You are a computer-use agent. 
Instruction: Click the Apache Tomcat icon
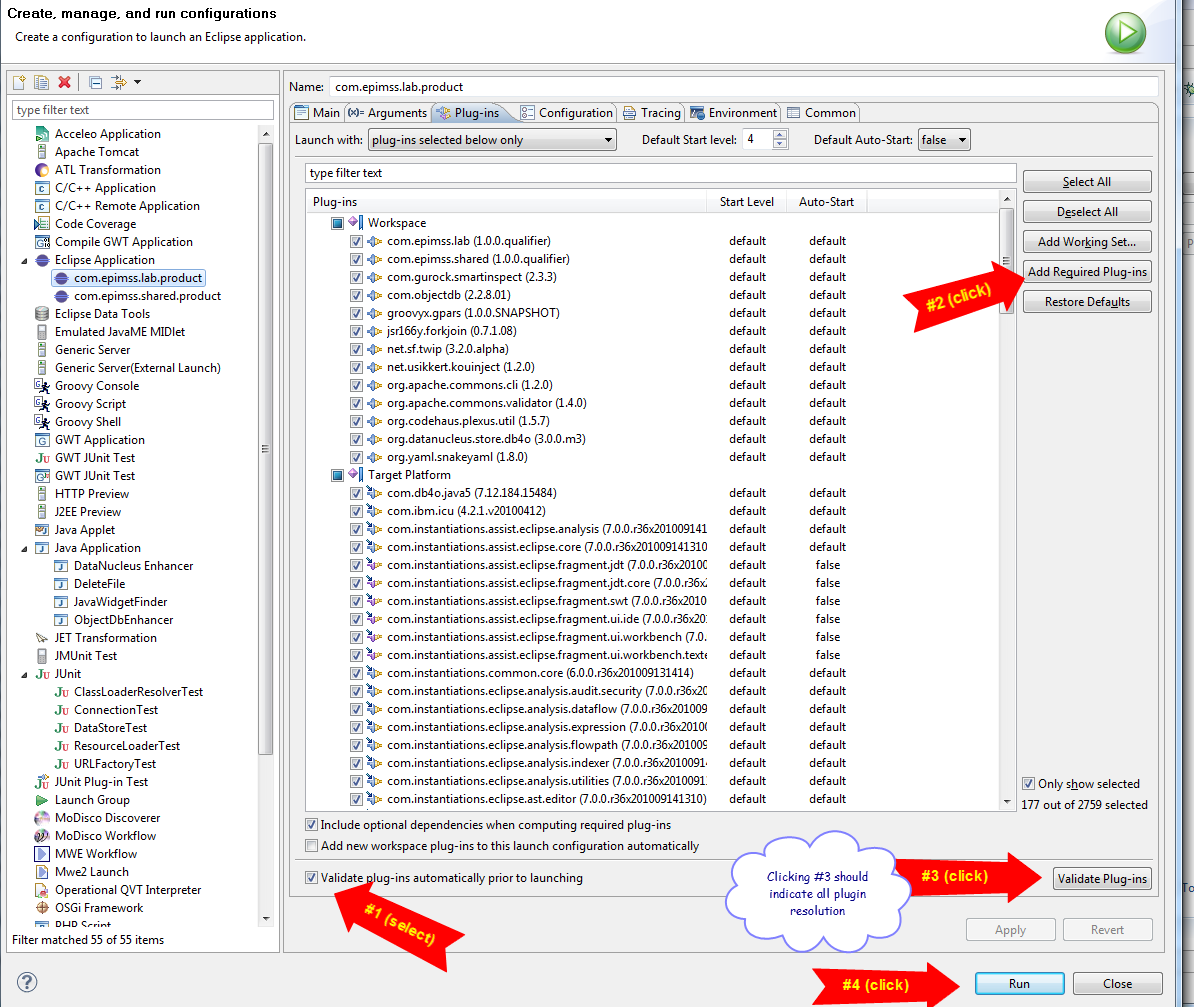pyautogui.click(x=42, y=152)
